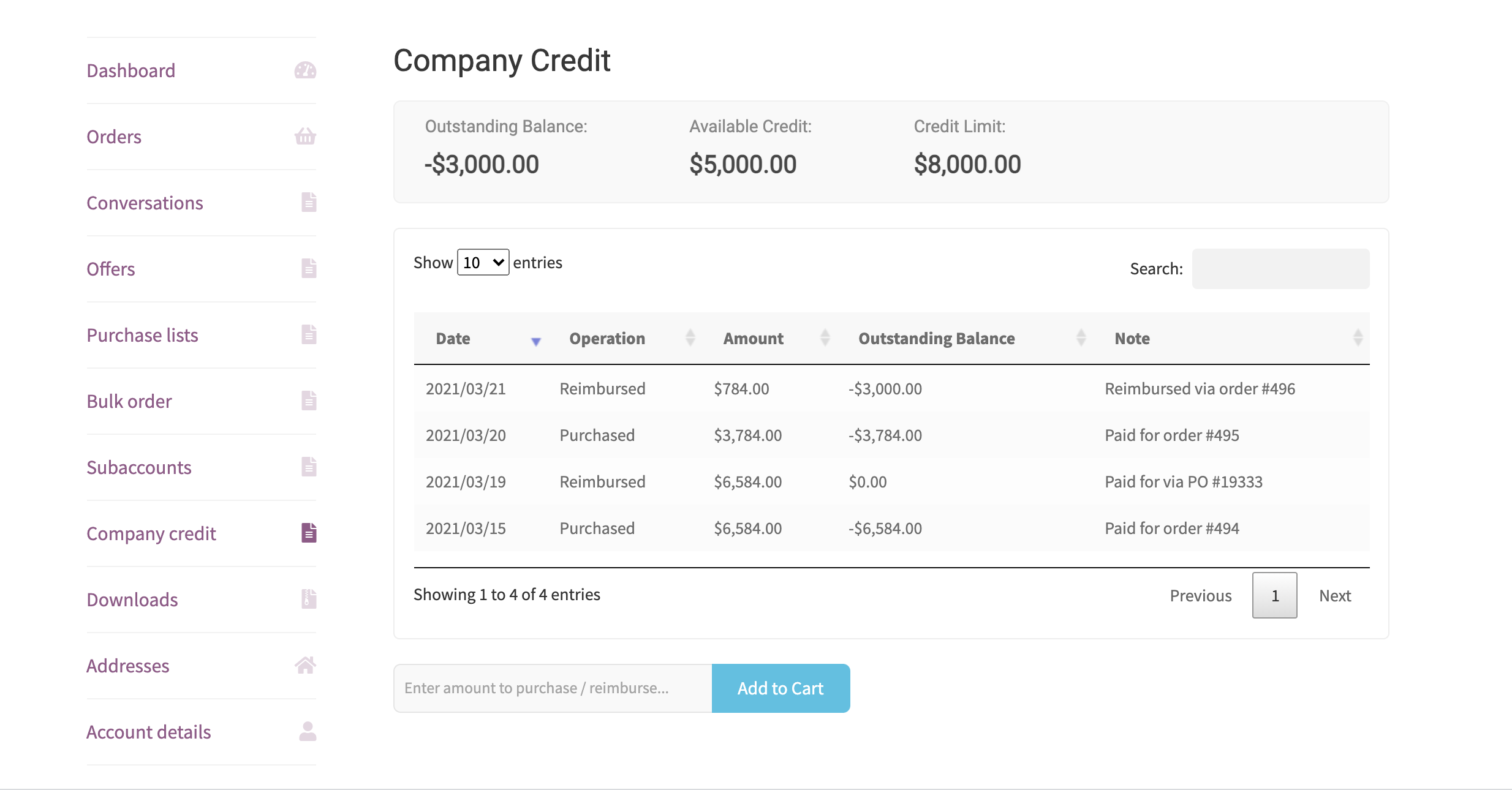The width and height of the screenshot is (1512, 790).
Task: Select page 1 pagination button
Action: 1274,595
